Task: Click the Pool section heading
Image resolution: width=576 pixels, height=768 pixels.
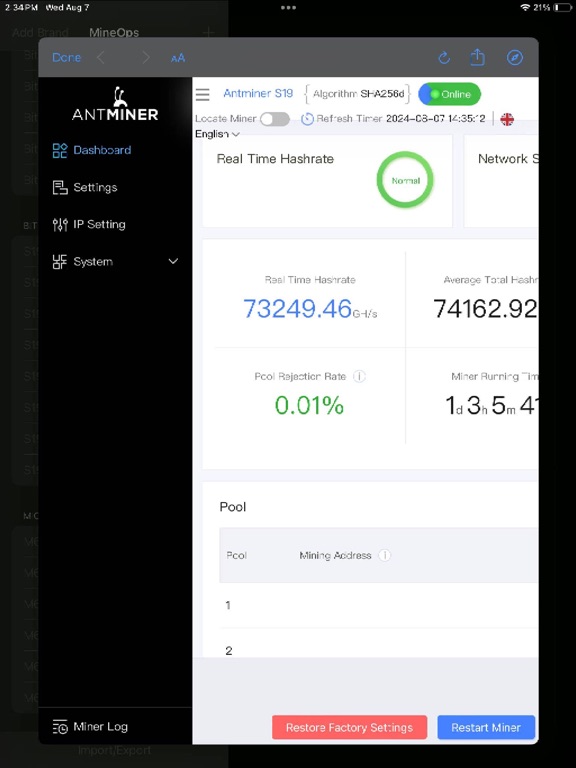Action: click(233, 507)
